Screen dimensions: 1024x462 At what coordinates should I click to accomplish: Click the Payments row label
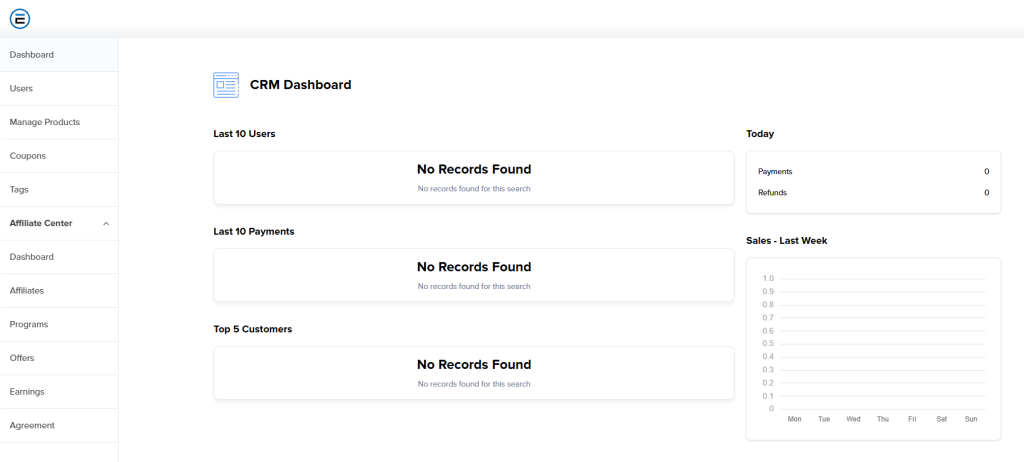tap(775, 172)
